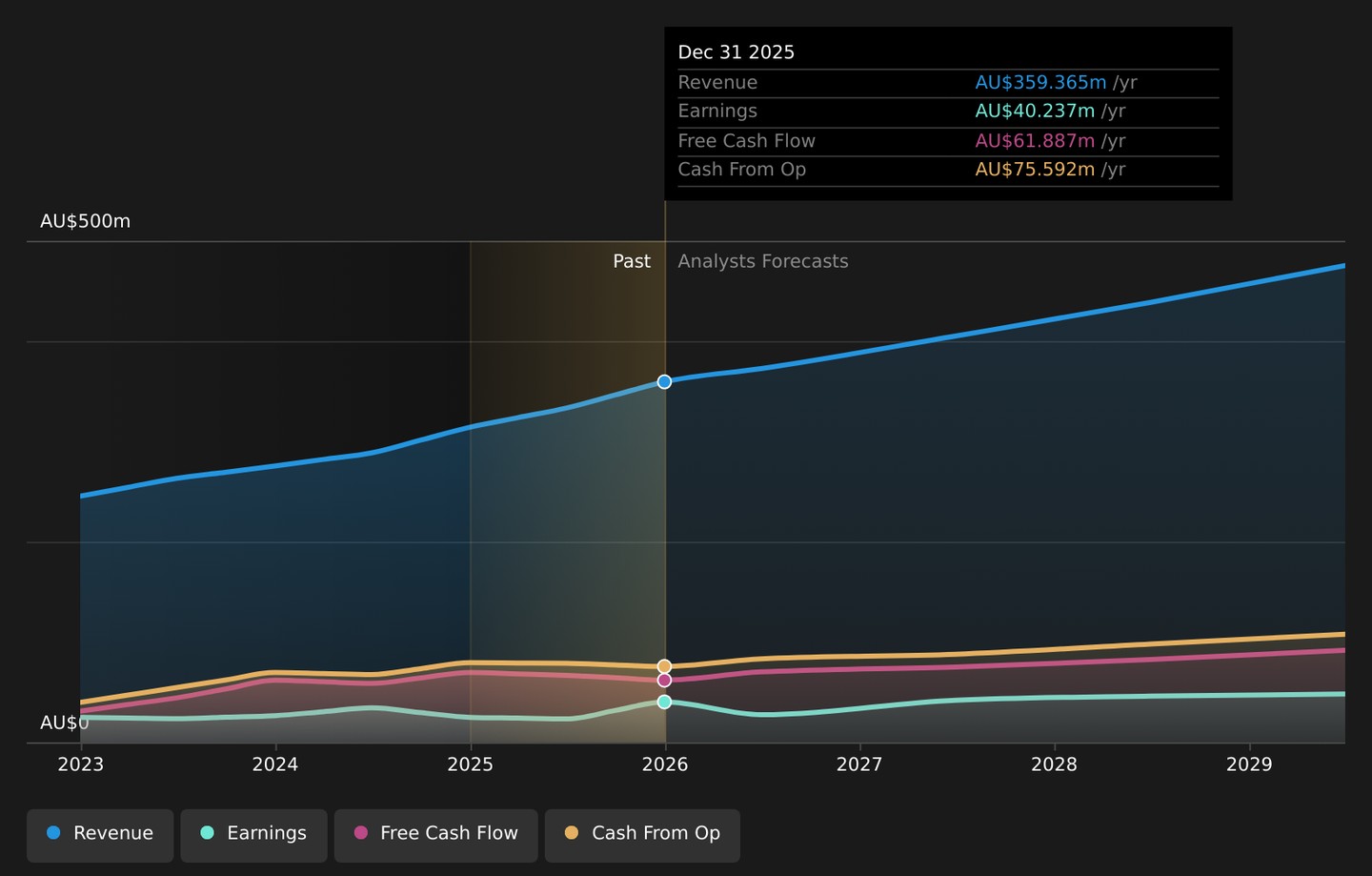Viewport: 1372px width, 876px height.
Task: Toggle the Cash From Op legend series
Action: point(642,835)
